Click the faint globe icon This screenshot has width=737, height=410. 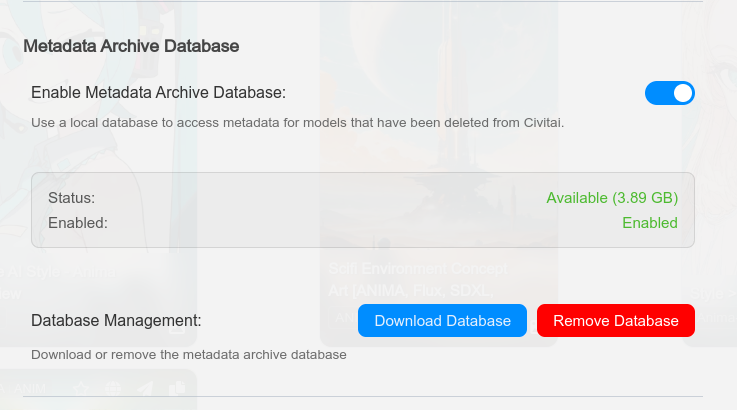click(113, 389)
